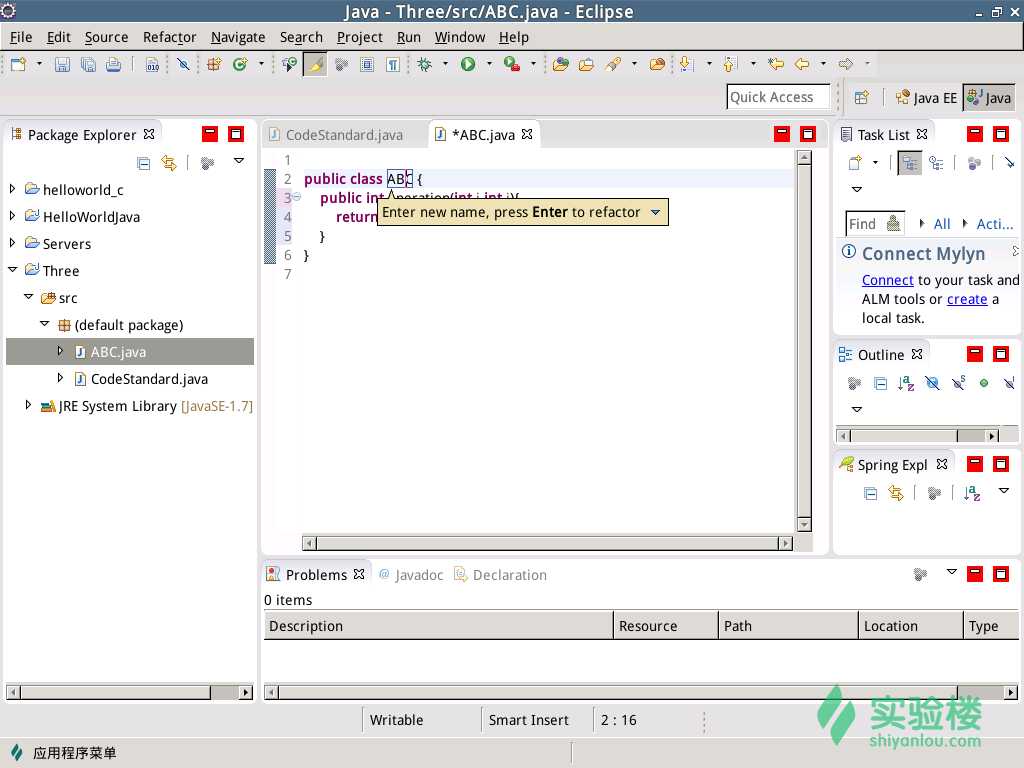Switch to the Javadoc tab
1024x768 pixels.
(x=411, y=575)
